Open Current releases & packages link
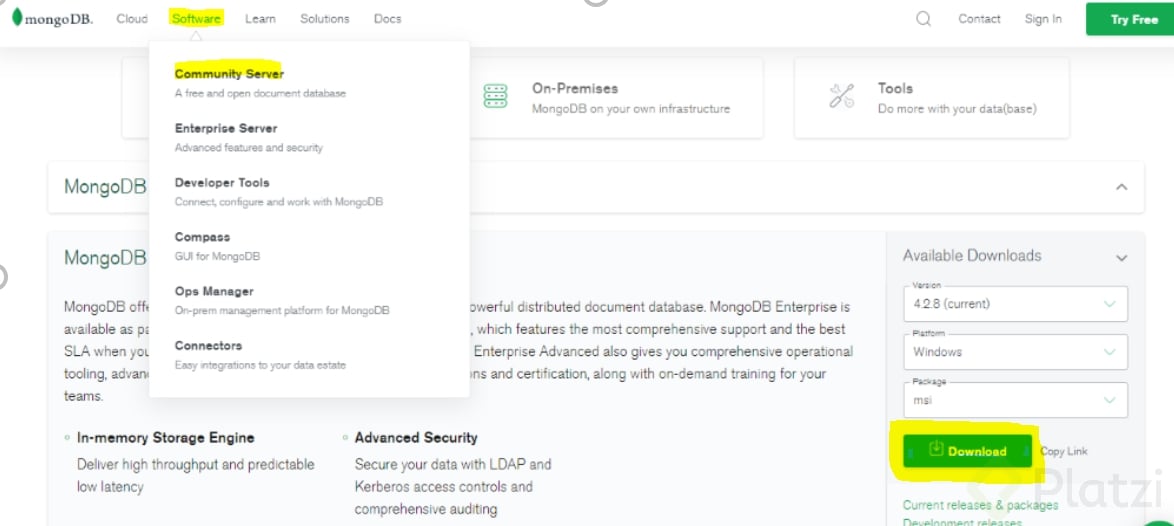Image resolution: width=1174 pixels, height=526 pixels. pos(968,506)
